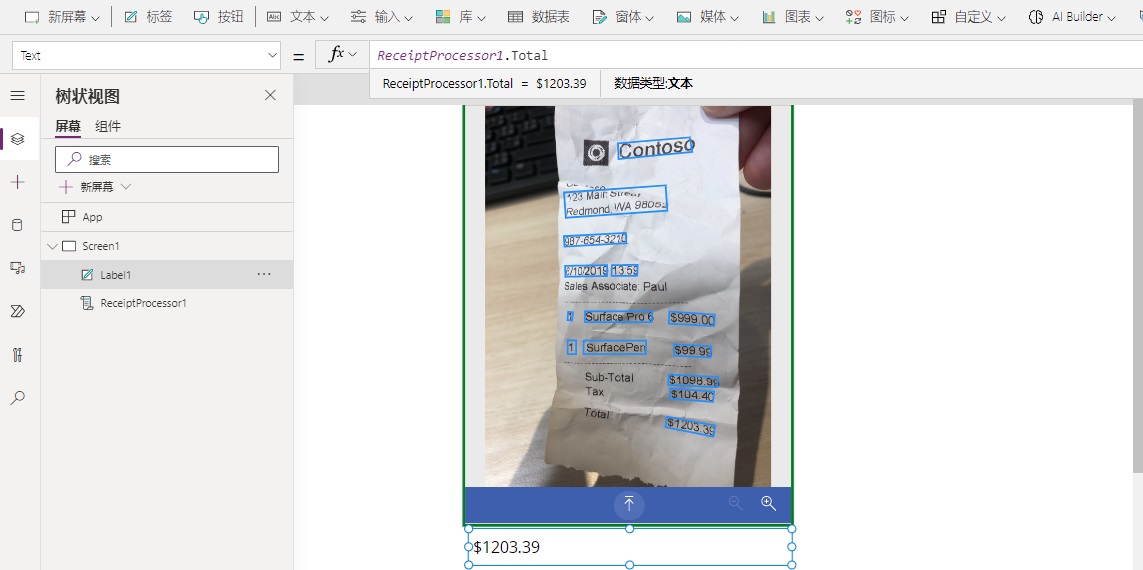Insert a 数据表 data table
The image size is (1143, 570).
[x=539, y=17]
